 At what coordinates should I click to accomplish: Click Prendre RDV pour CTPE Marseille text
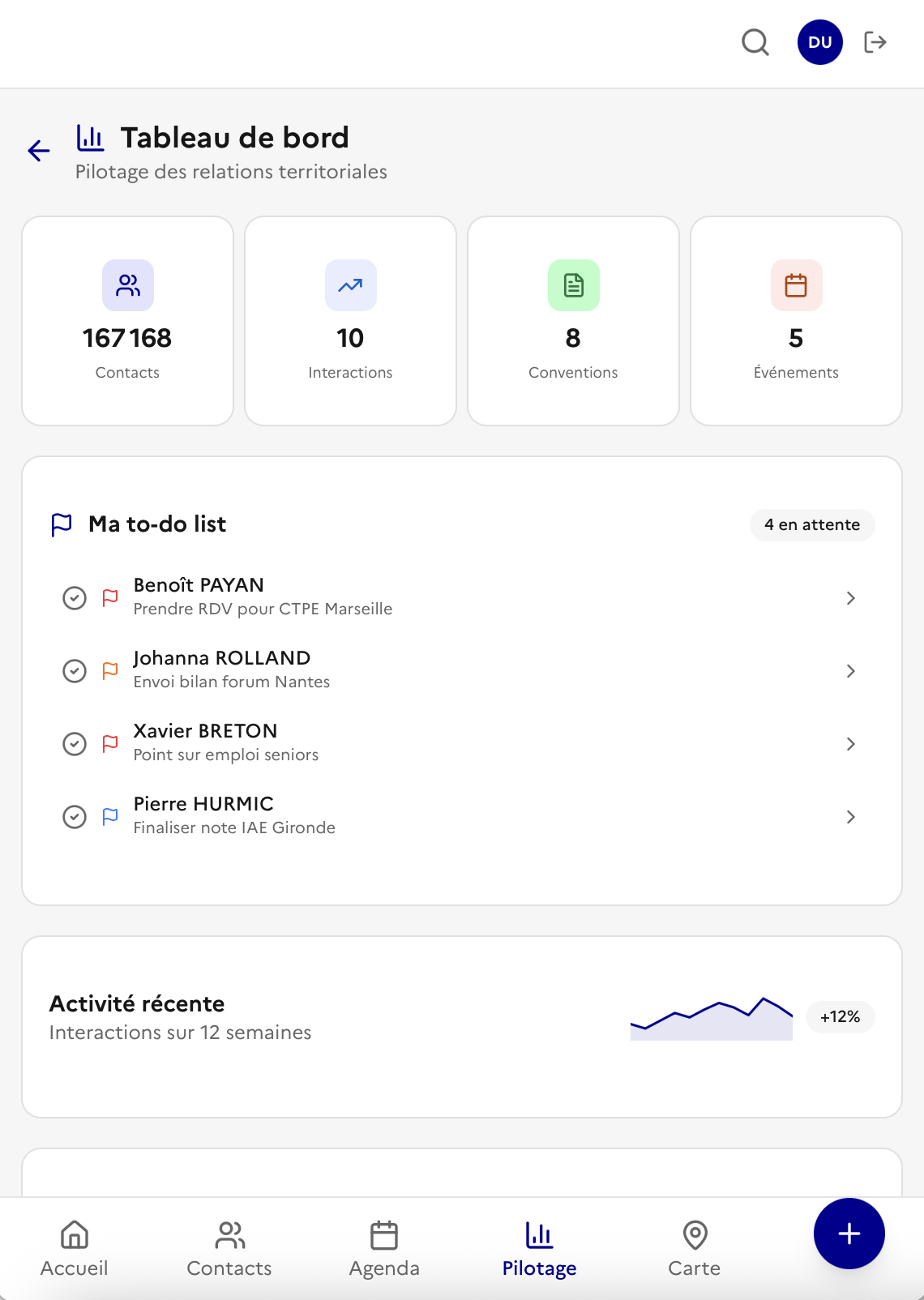(x=263, y=609)
